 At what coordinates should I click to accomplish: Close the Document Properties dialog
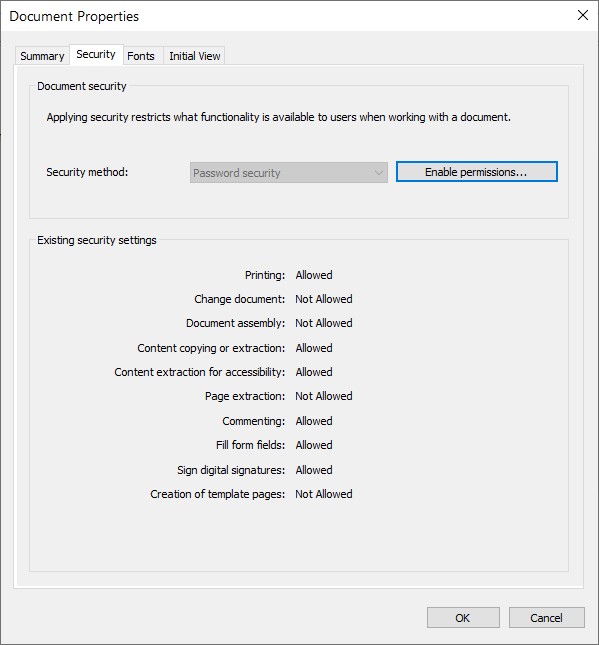coord(583,16)
